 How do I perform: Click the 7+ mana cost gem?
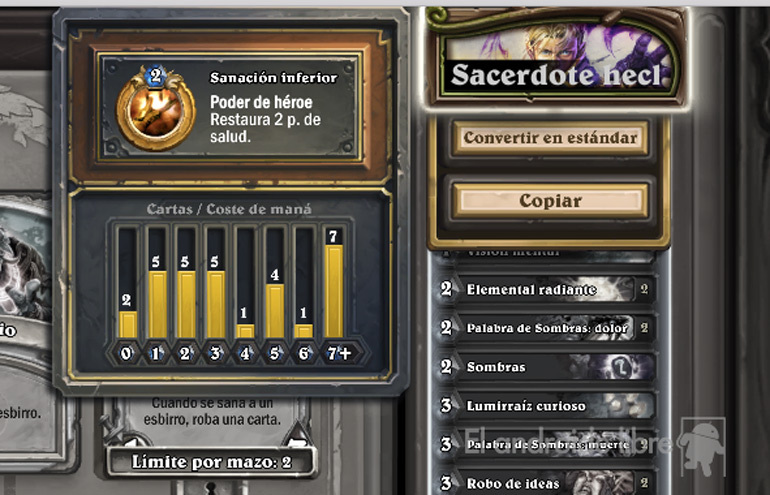tap(338, 353)
